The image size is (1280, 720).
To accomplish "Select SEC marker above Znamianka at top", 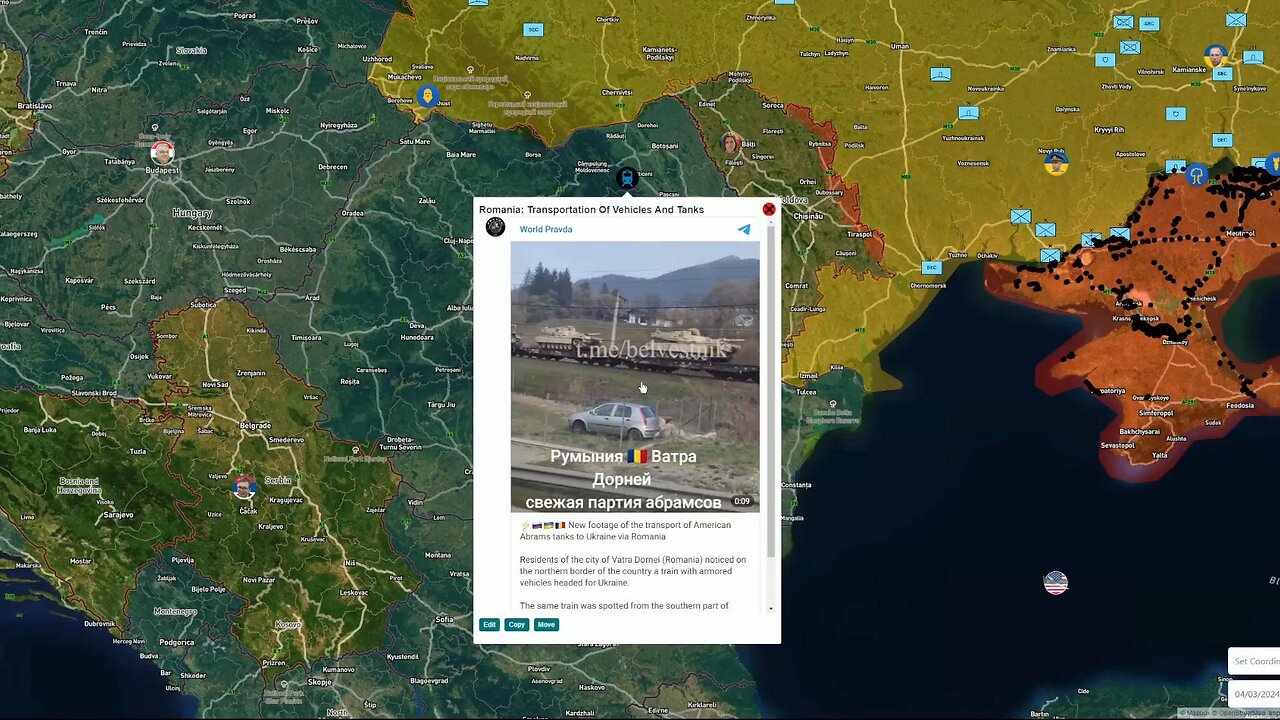I will [x=1148, y=24].
